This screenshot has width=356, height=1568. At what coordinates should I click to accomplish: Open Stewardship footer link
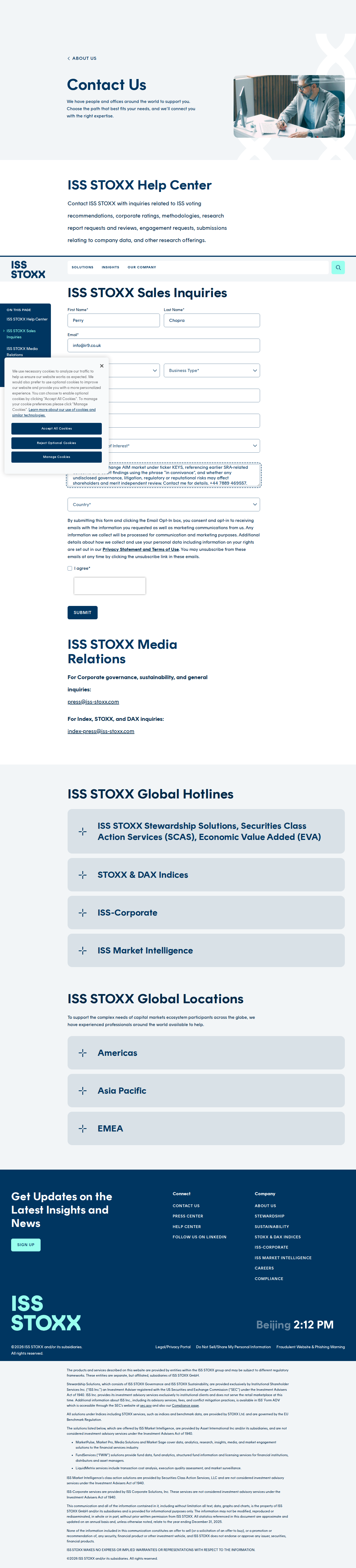click(x=270, y=1216)
